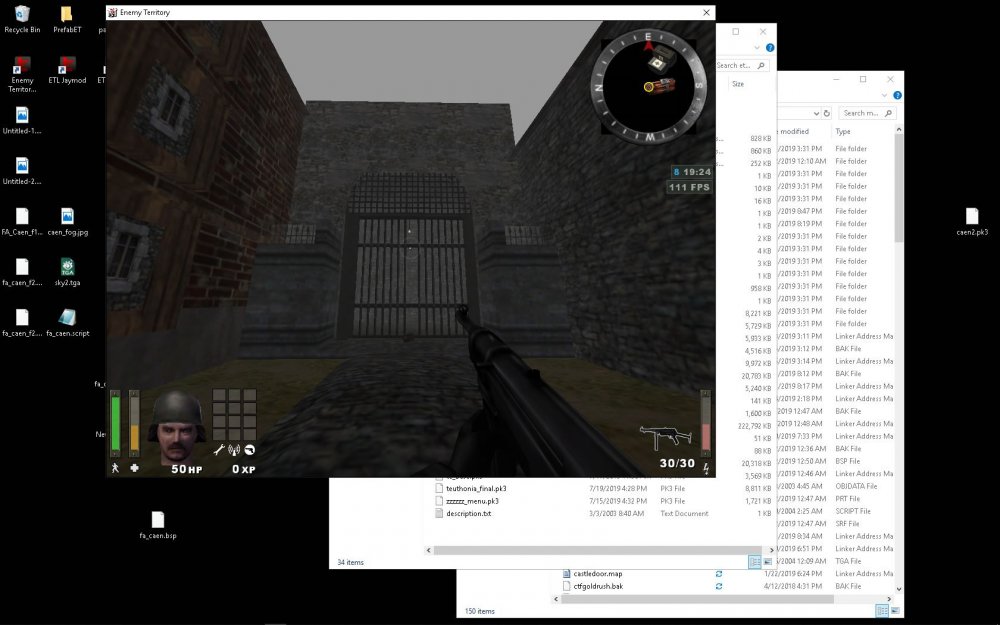The height and width of the screenshot is (625, 1000).
Task: Click the Search m... search box
Action: 867,113
